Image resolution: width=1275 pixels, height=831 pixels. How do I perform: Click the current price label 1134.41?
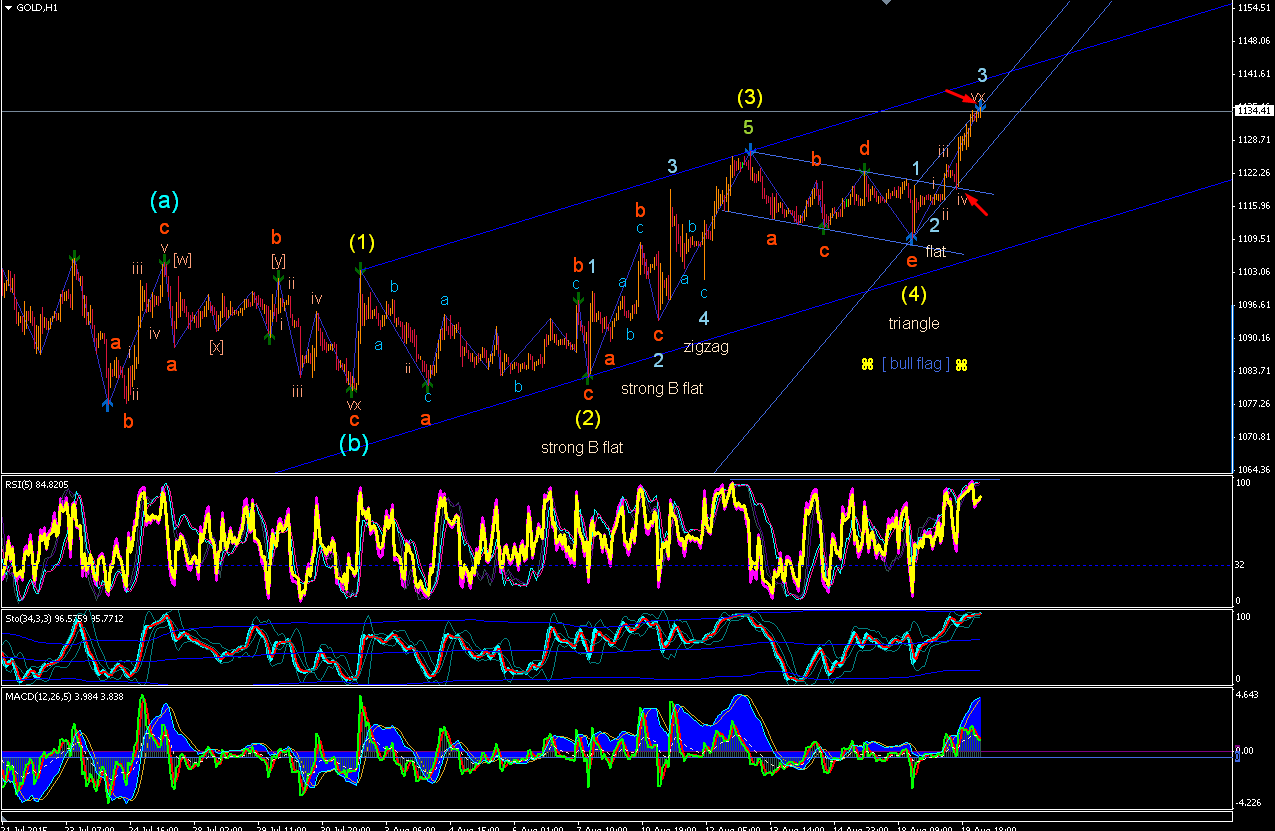coord(1253,110)
